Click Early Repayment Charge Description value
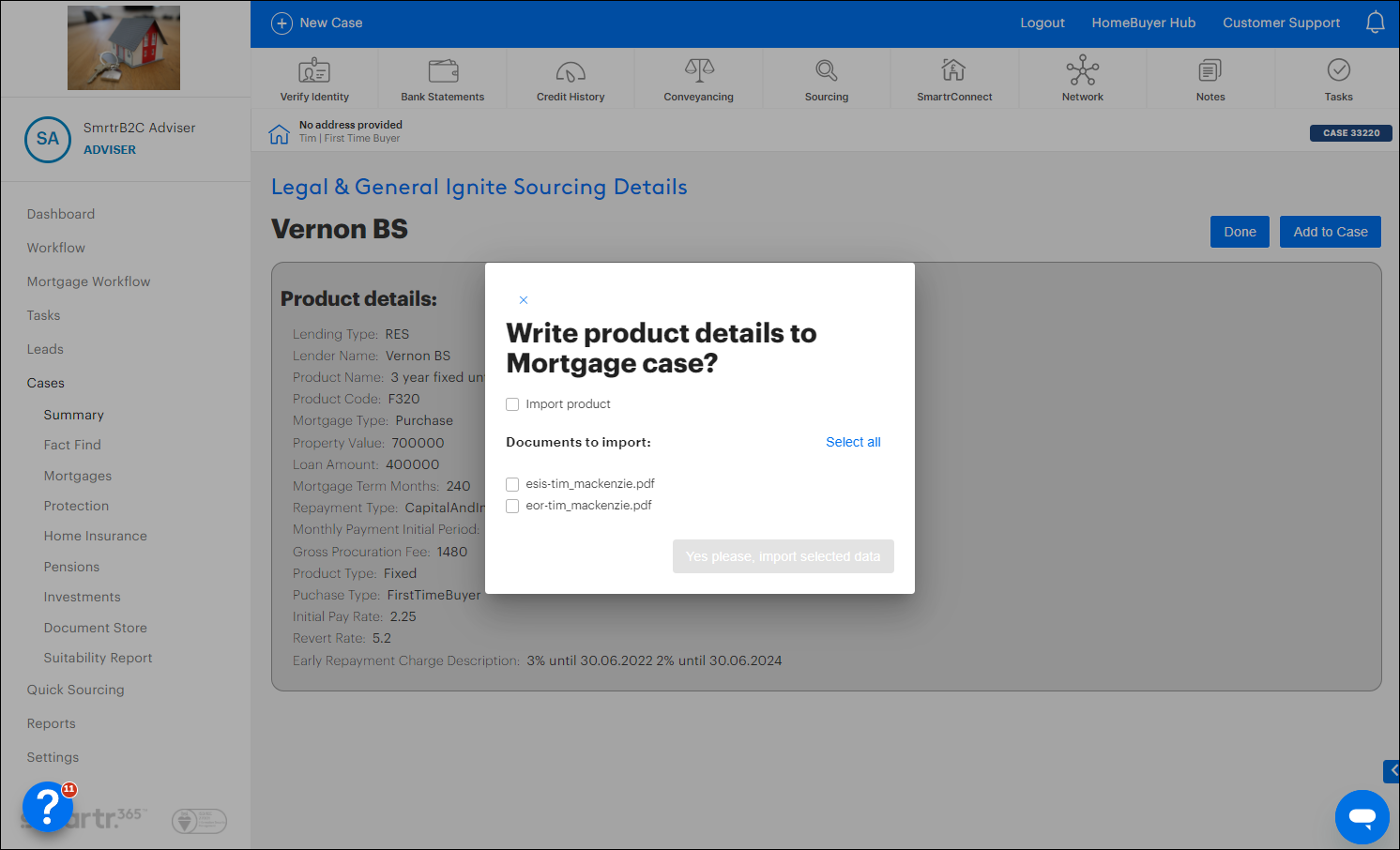This screenshot has width=1400, height=850. tap(654, 660)
